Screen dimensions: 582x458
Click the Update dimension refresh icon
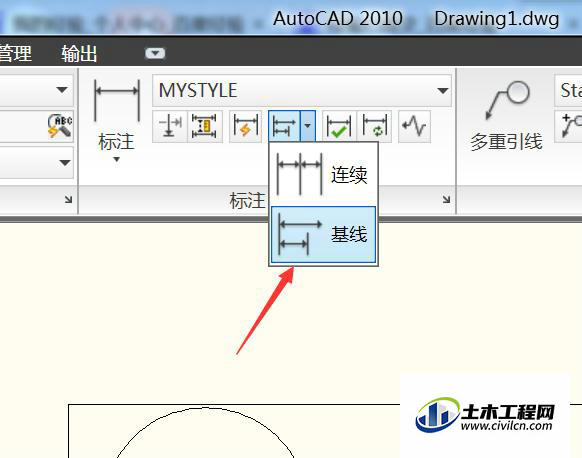[375, 126]
